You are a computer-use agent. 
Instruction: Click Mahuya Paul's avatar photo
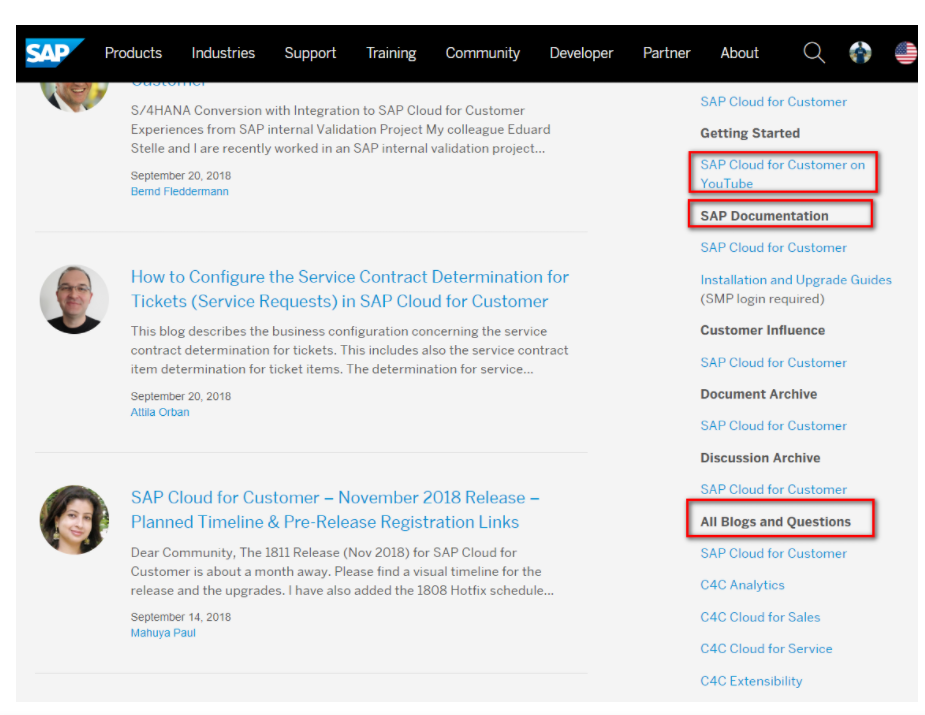click(x=74, y=520)
